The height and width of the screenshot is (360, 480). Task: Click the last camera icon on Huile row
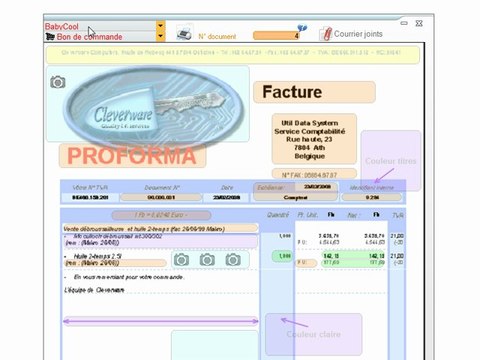click(233, 260)
